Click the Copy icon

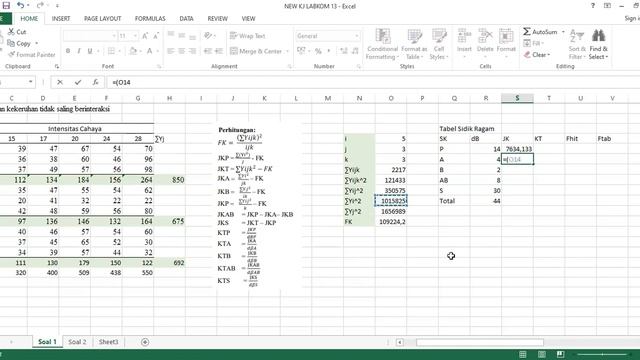pyautogui.click(x=11, y=43)
